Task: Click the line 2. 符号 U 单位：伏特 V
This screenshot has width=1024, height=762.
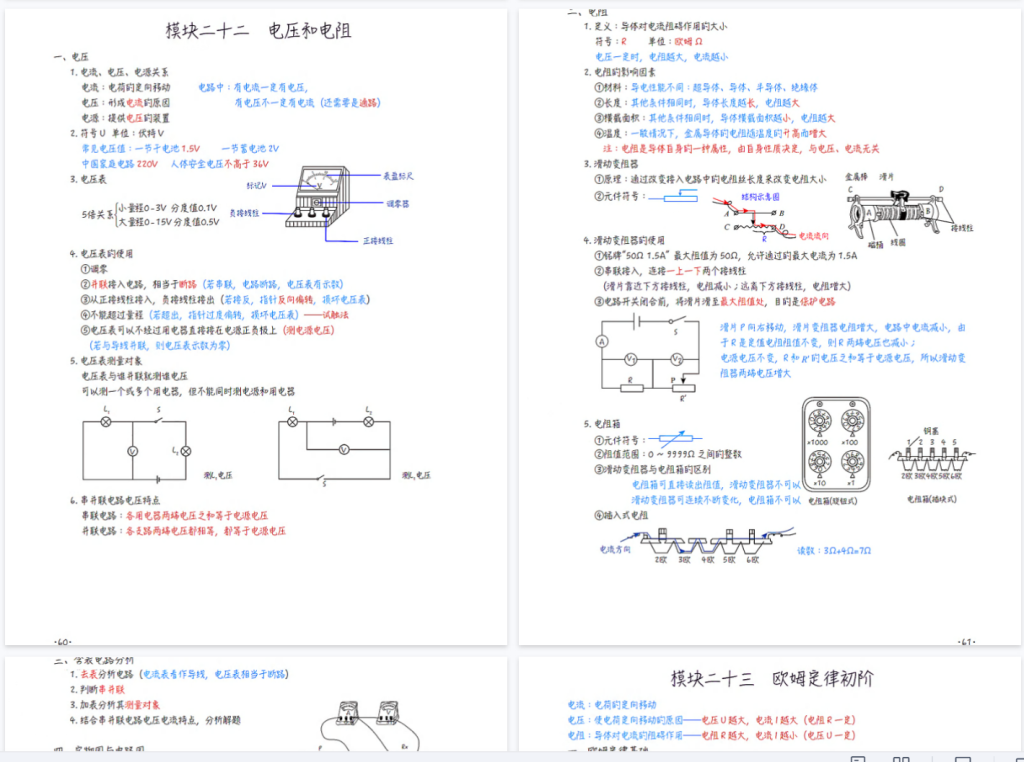Action: (117, 133)
